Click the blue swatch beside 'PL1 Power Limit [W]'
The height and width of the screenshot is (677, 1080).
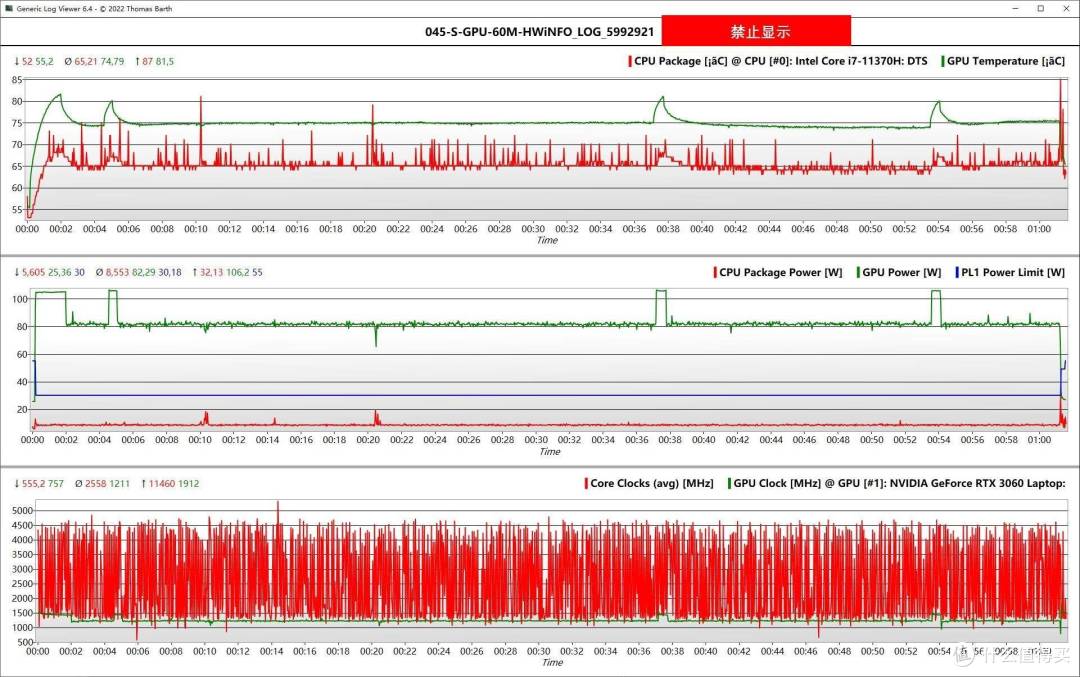(957, 272)
